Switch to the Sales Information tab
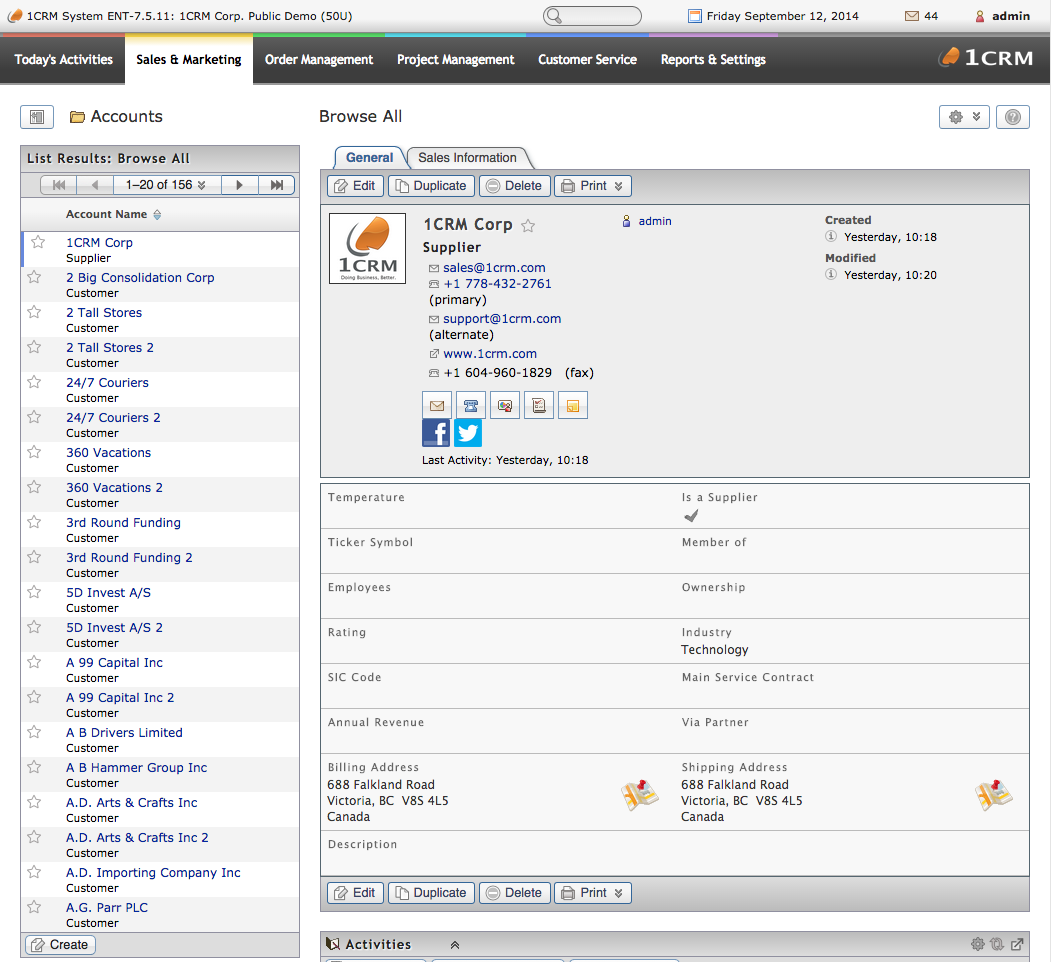This screenshot has width=1051, height=962. (467, 158)
